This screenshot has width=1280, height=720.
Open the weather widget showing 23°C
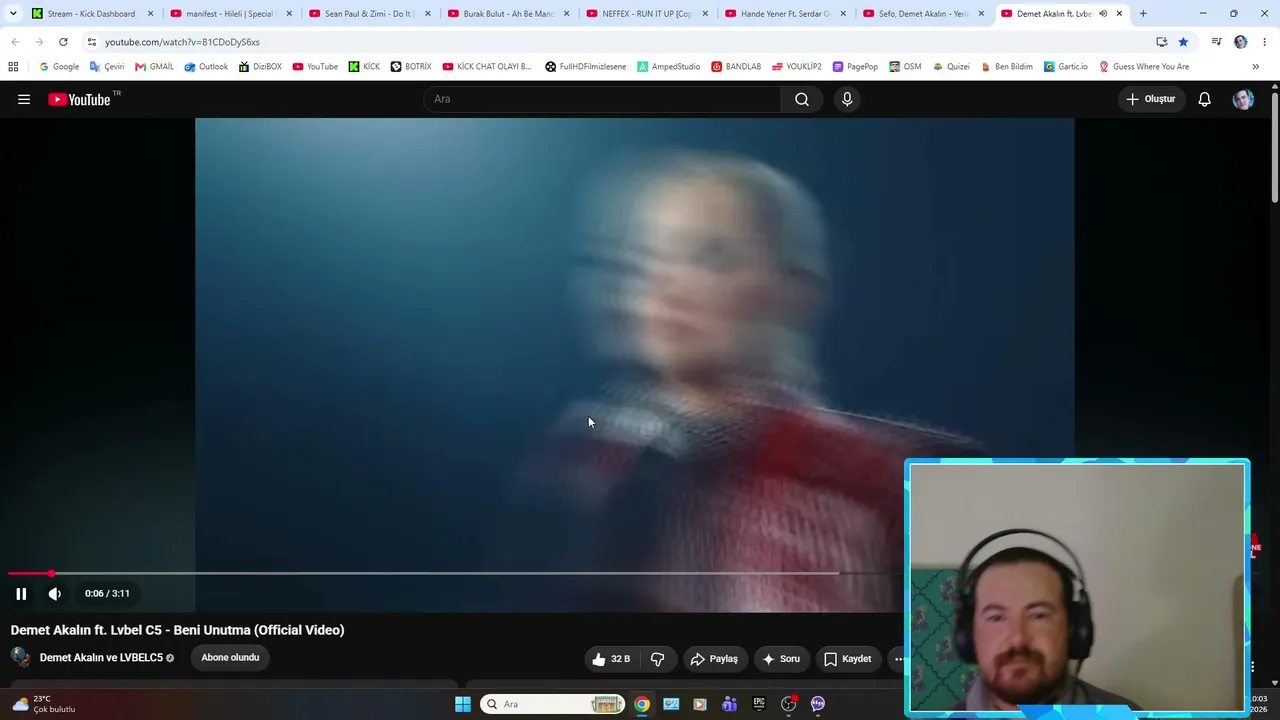click(x=44, y=704)
